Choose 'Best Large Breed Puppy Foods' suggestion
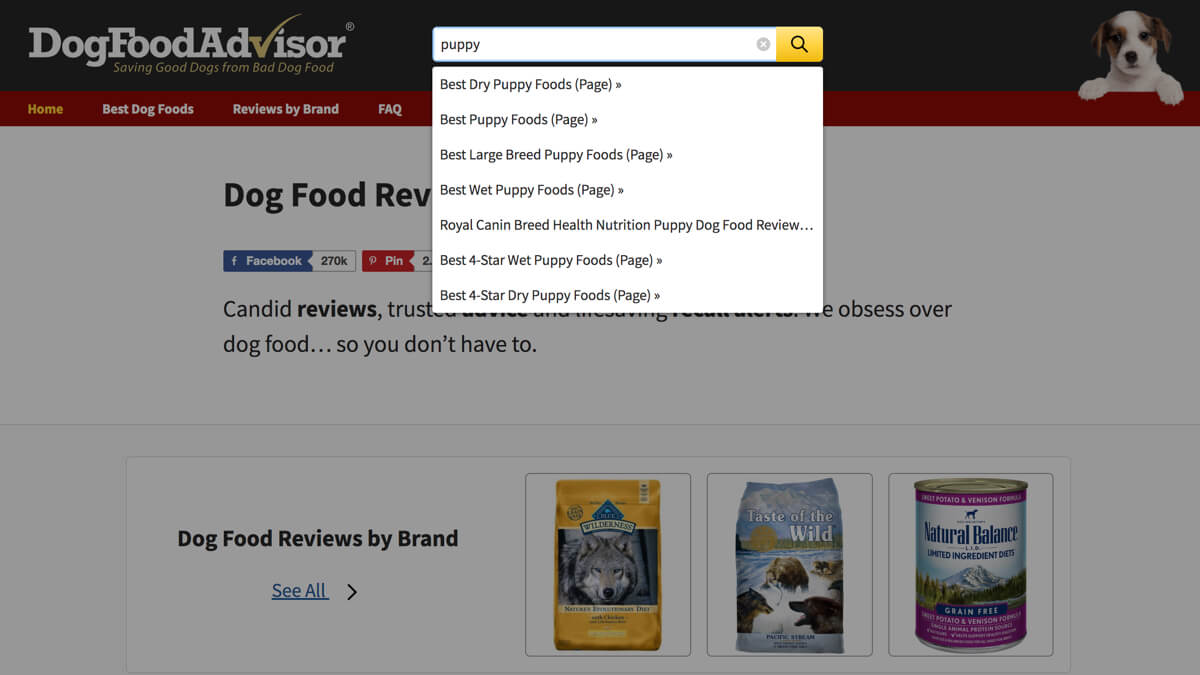The width and height of the screenshot is (1200, 675). tap(628, 155)
